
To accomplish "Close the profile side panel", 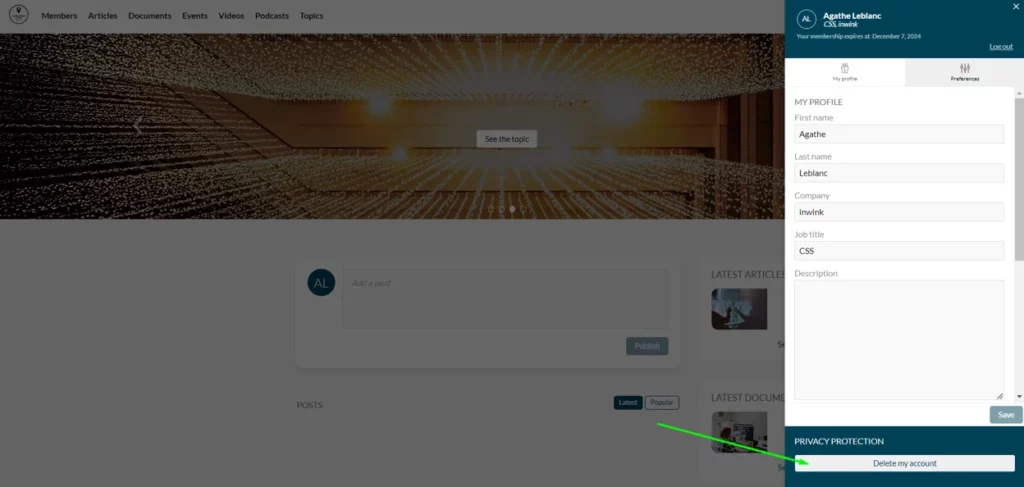I will pyautogui.click(x=1016, y=6).
